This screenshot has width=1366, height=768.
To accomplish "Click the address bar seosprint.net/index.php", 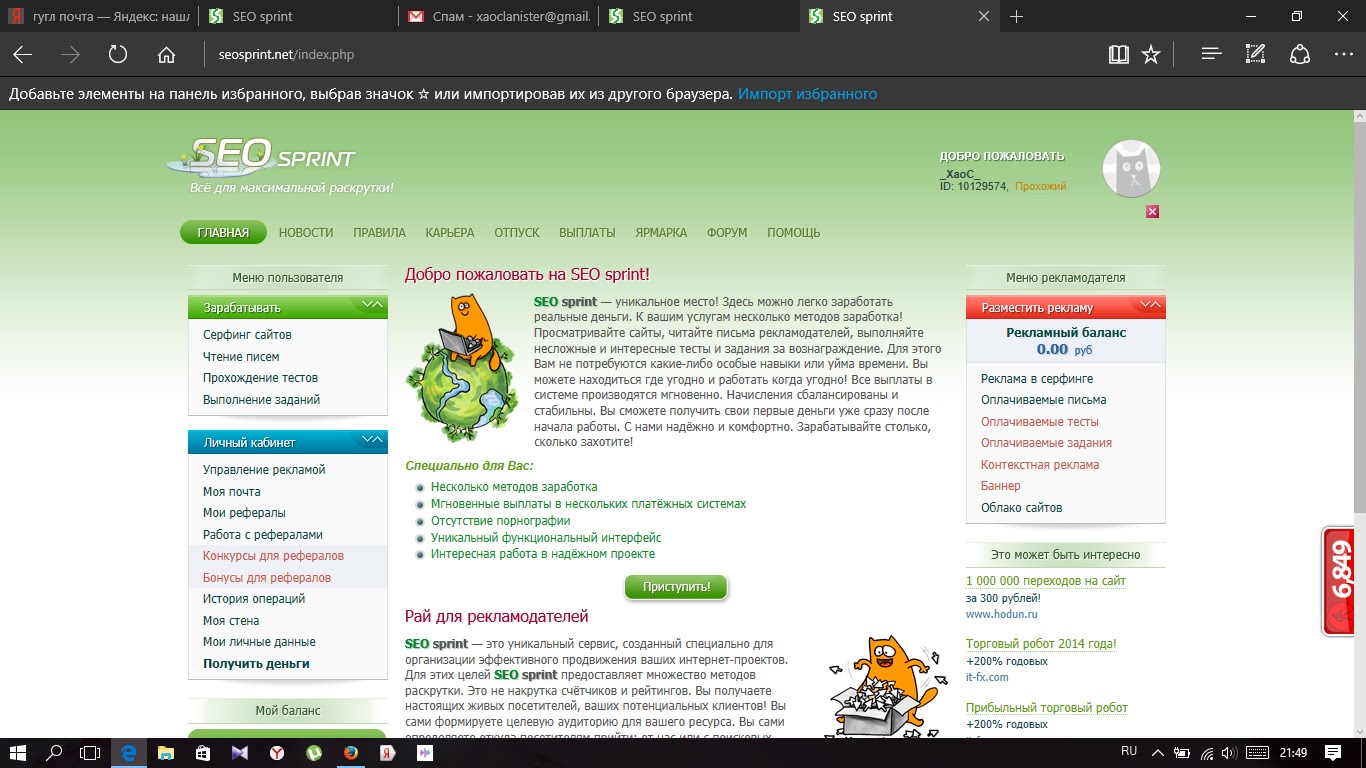I will [286, 55].
